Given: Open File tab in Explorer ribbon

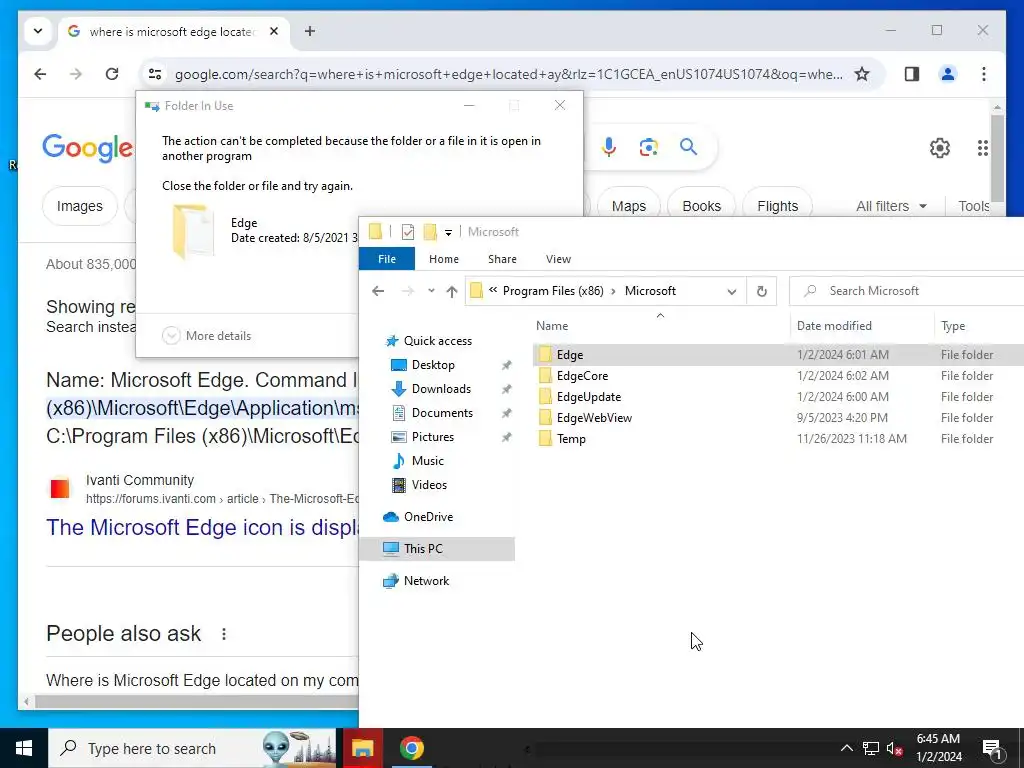Looking at the screenshot, I should (387, 259).
